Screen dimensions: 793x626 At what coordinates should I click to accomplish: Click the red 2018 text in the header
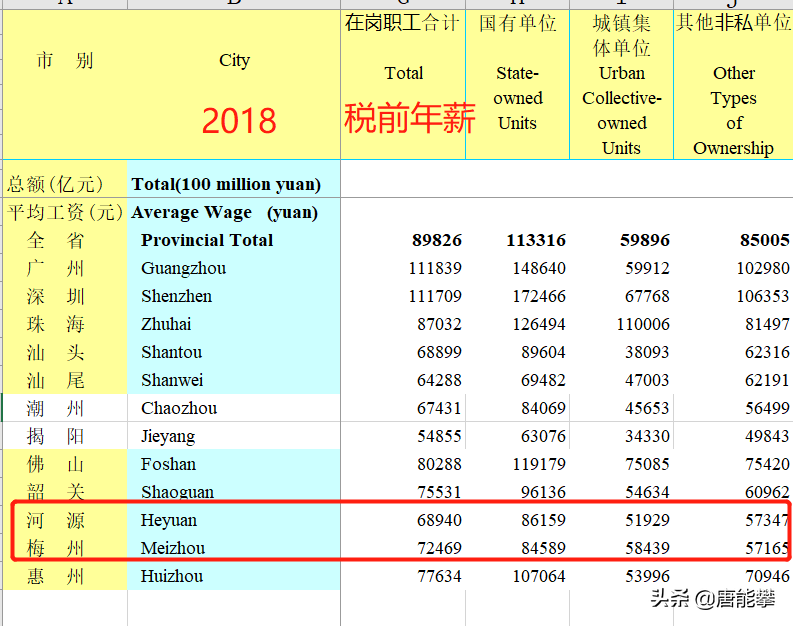[238, 121]
